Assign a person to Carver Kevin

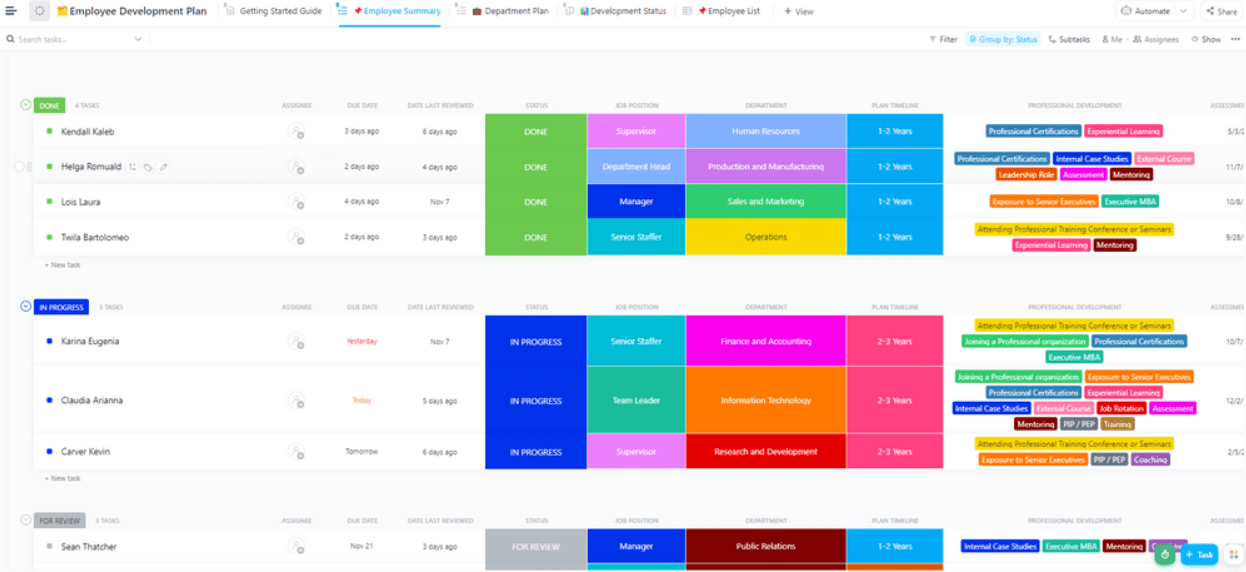click(x=296, y=452)
